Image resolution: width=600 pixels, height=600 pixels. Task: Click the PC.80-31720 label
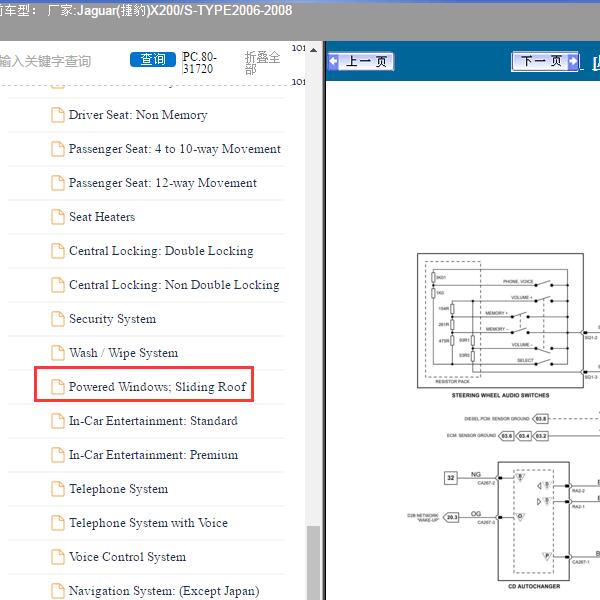click(x=199, y=63)
